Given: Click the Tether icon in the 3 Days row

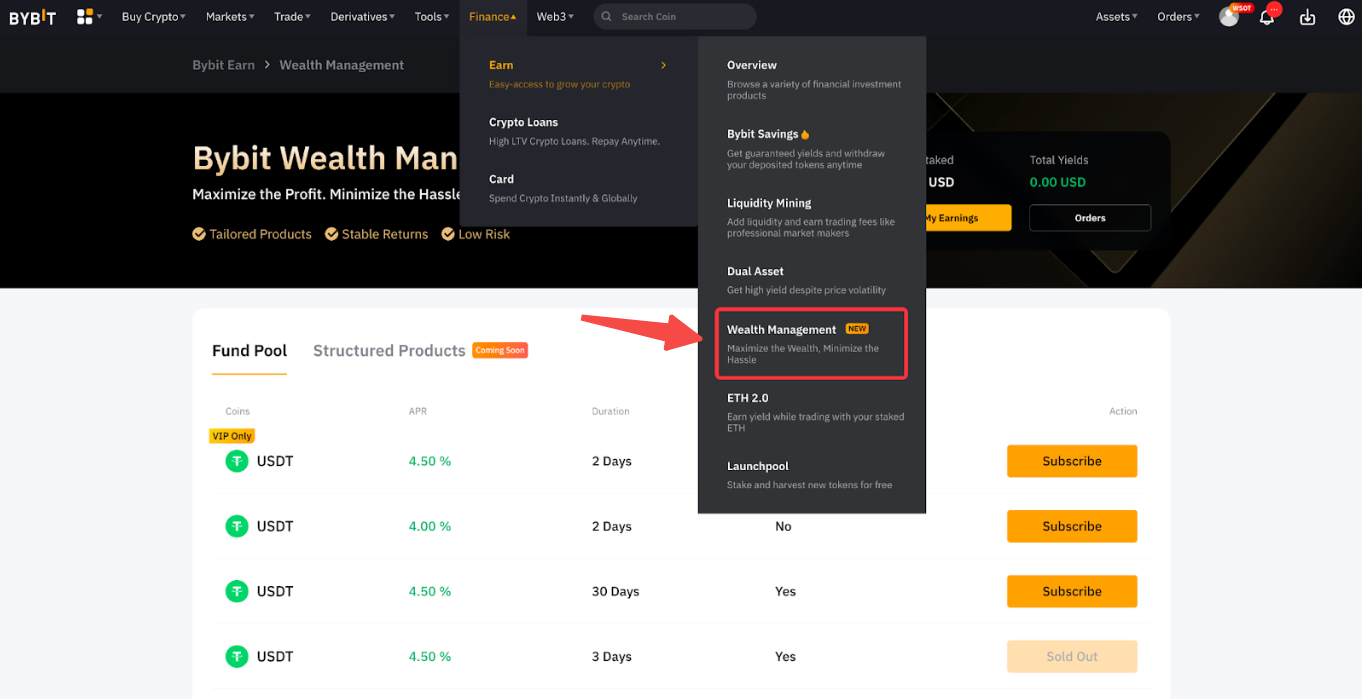Looking at the screenshot, I should pyautogui.click(x=236, y=656).
